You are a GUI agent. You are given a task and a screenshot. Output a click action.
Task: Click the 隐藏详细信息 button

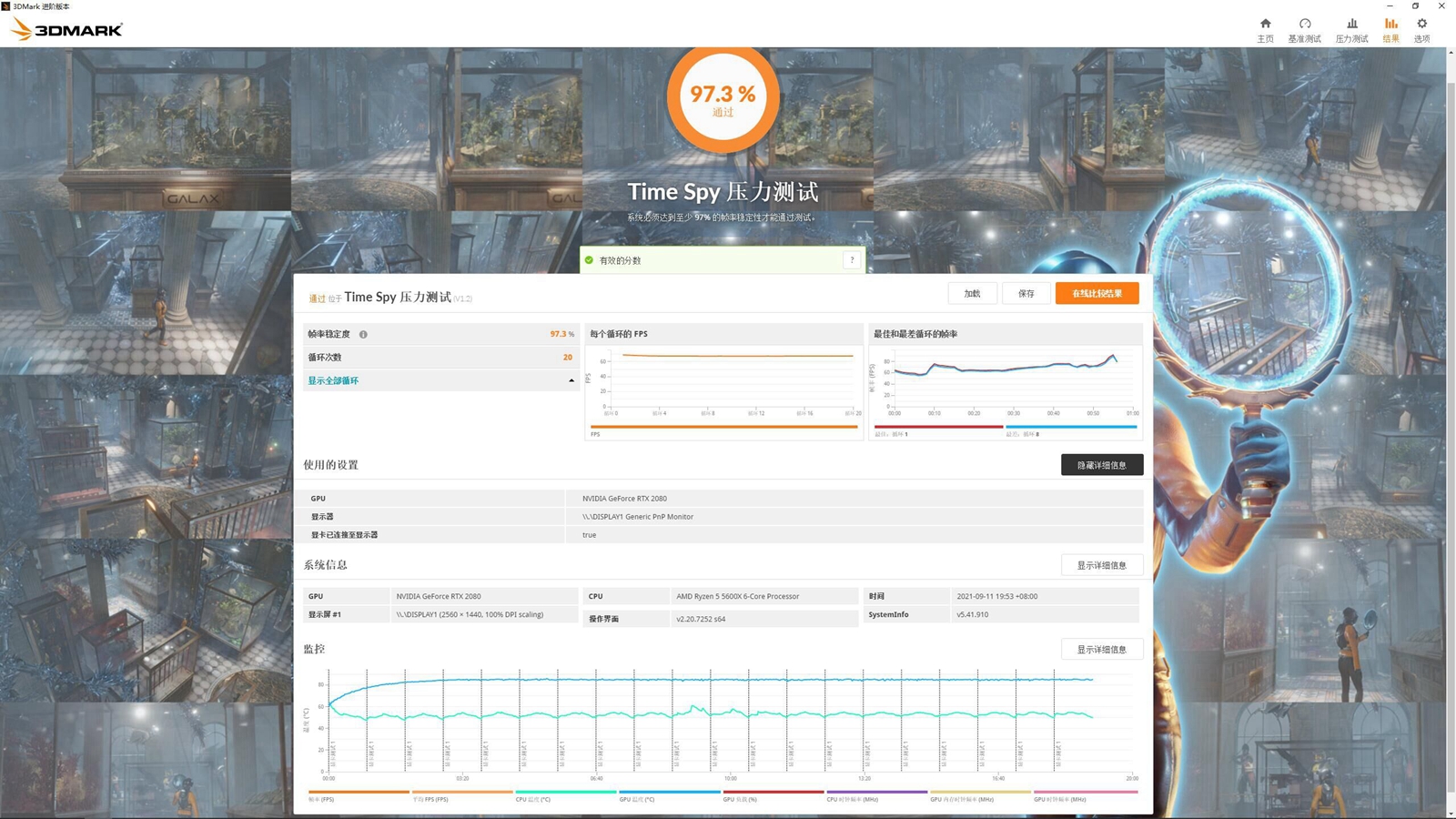pos(1101,465)
